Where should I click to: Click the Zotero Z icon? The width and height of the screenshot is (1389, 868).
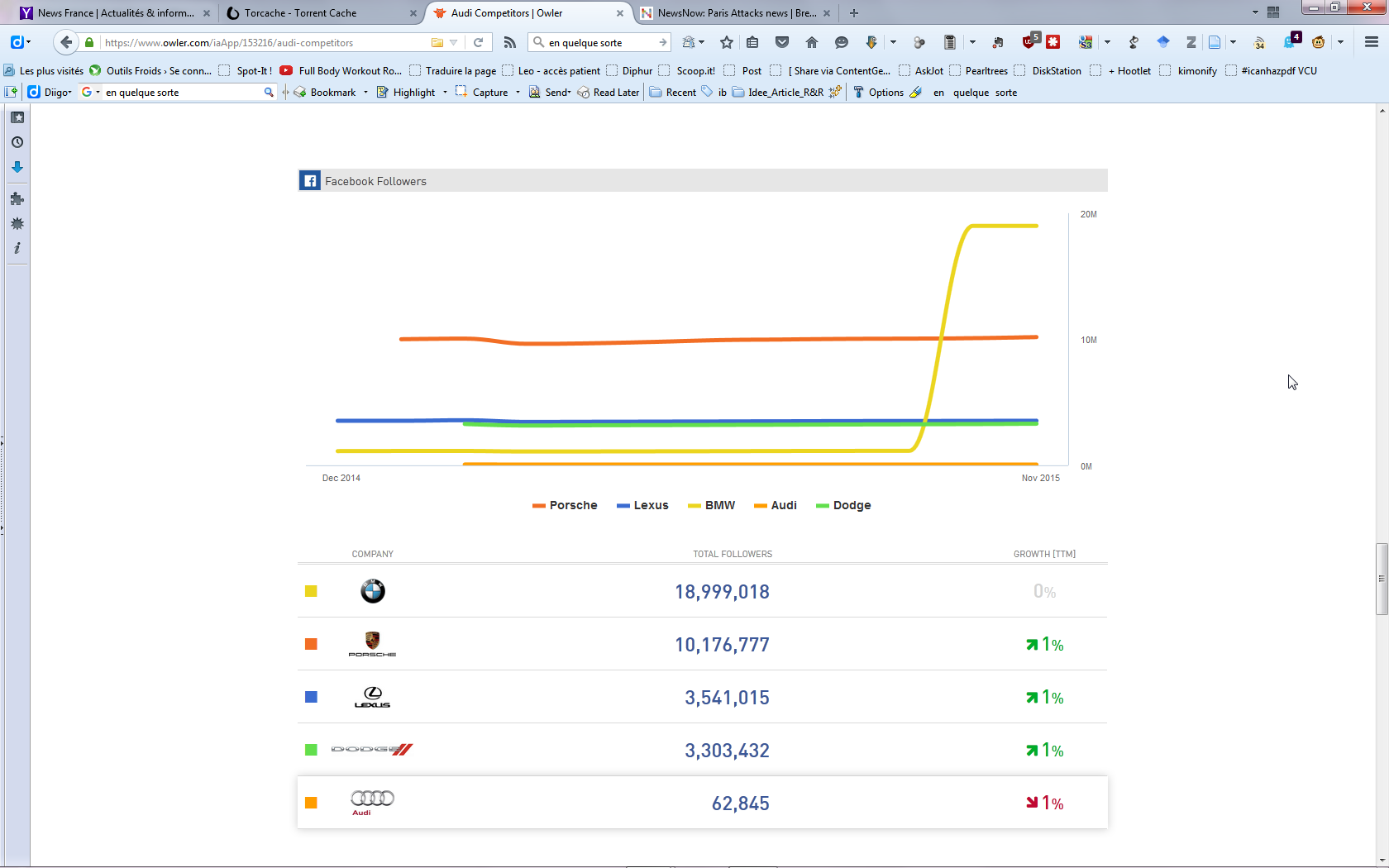click(x=1191, y=42)
